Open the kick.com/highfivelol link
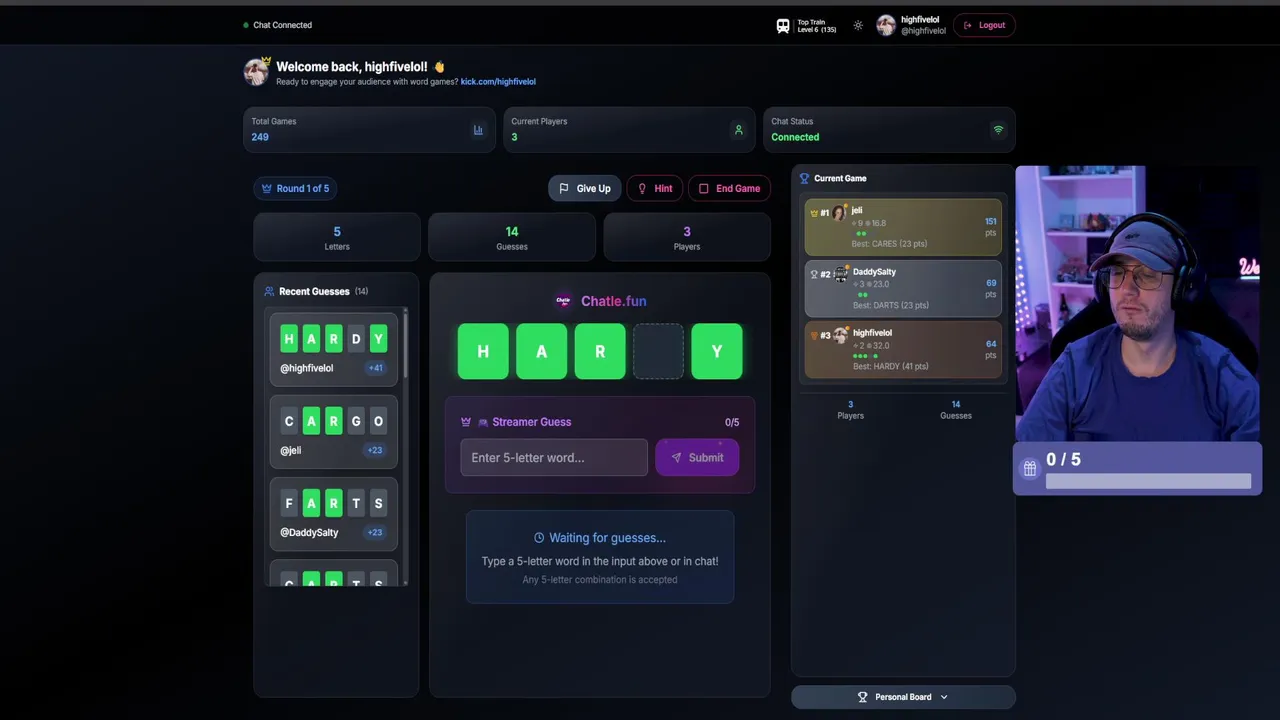This screenshot has width=1280, height=720. pos(498,82)
